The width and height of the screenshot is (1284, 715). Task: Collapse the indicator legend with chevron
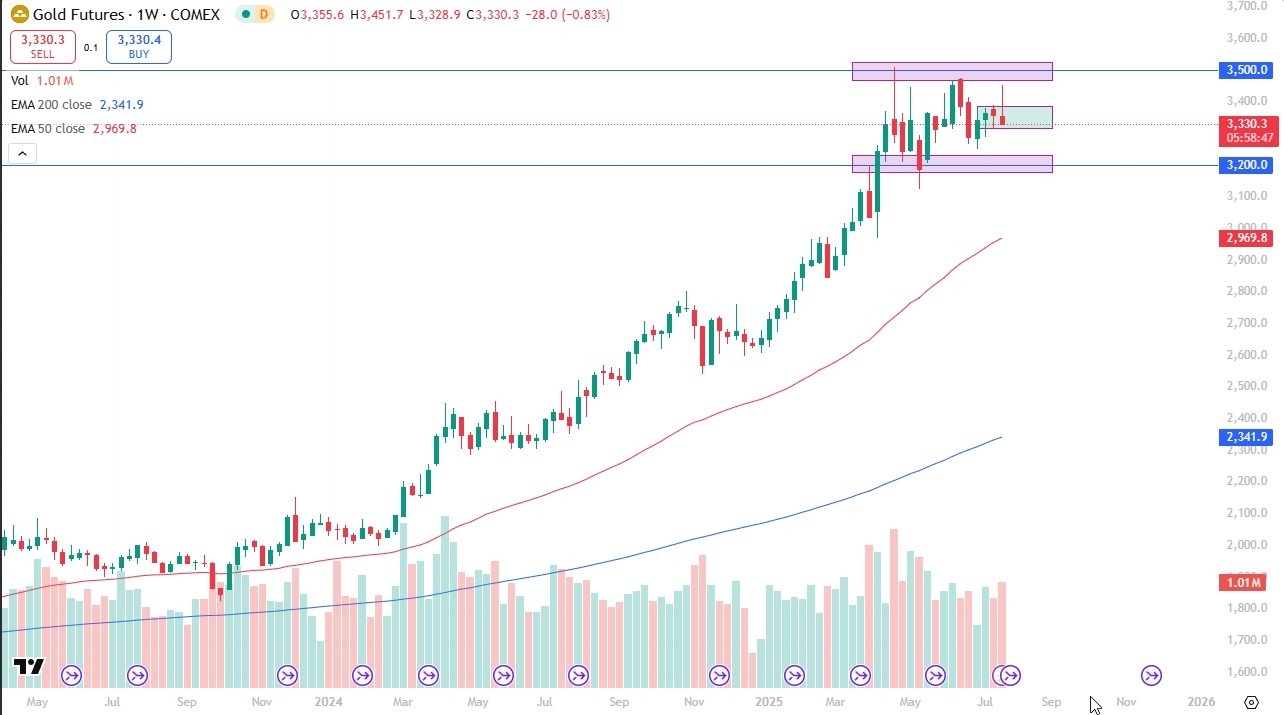pos(21,153)
